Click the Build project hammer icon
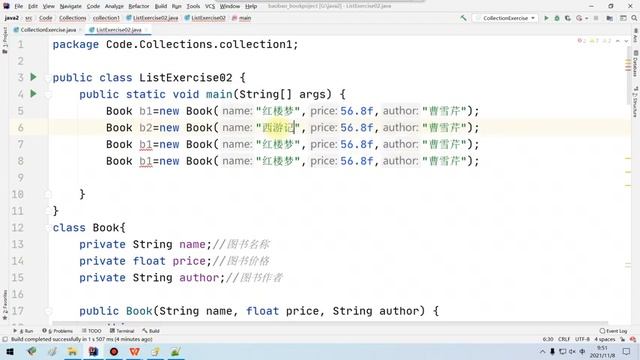 click(x=463, y=18)
